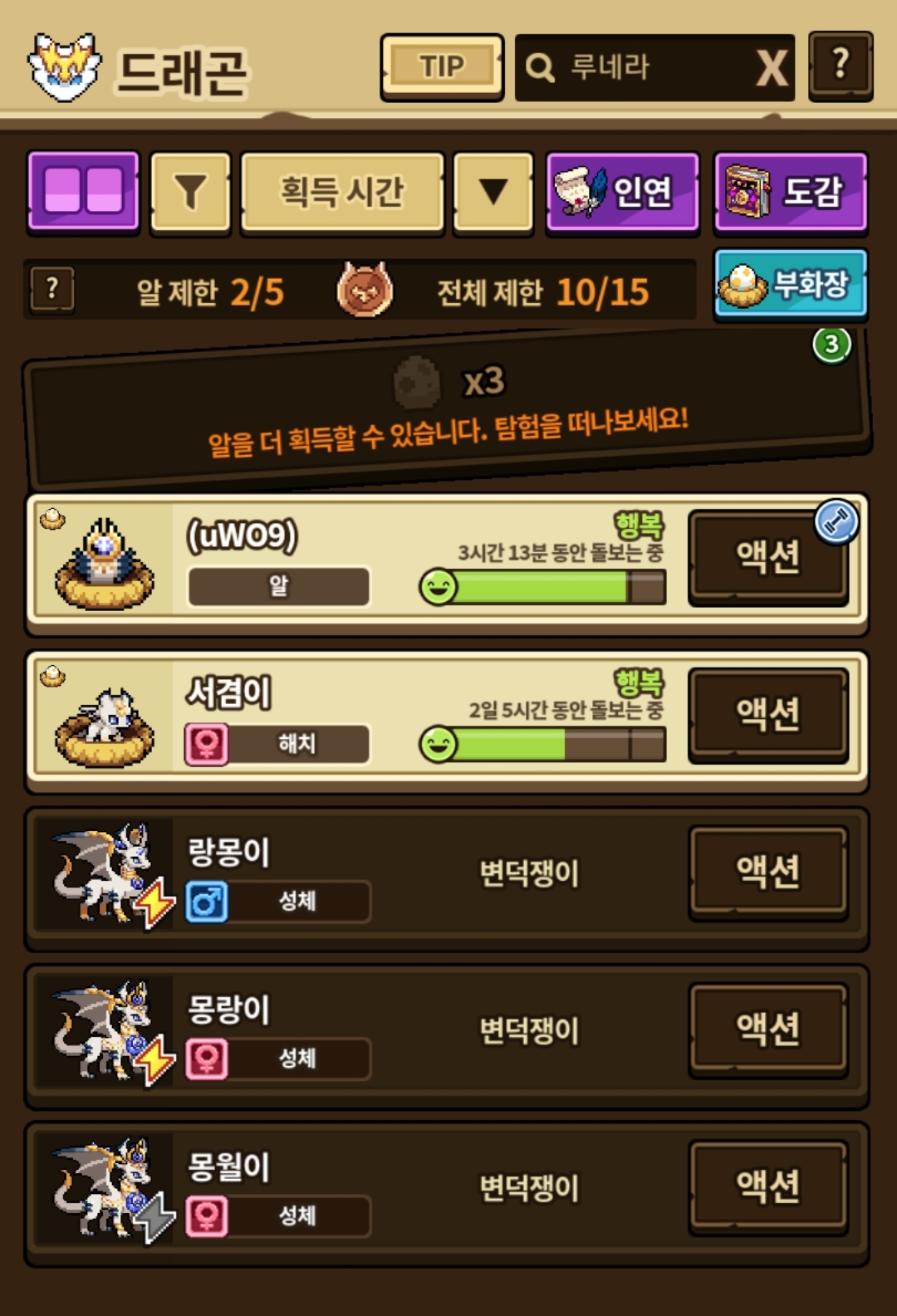
Task: Toggle the two-column grid view button
Action: (x=83, y=191)
